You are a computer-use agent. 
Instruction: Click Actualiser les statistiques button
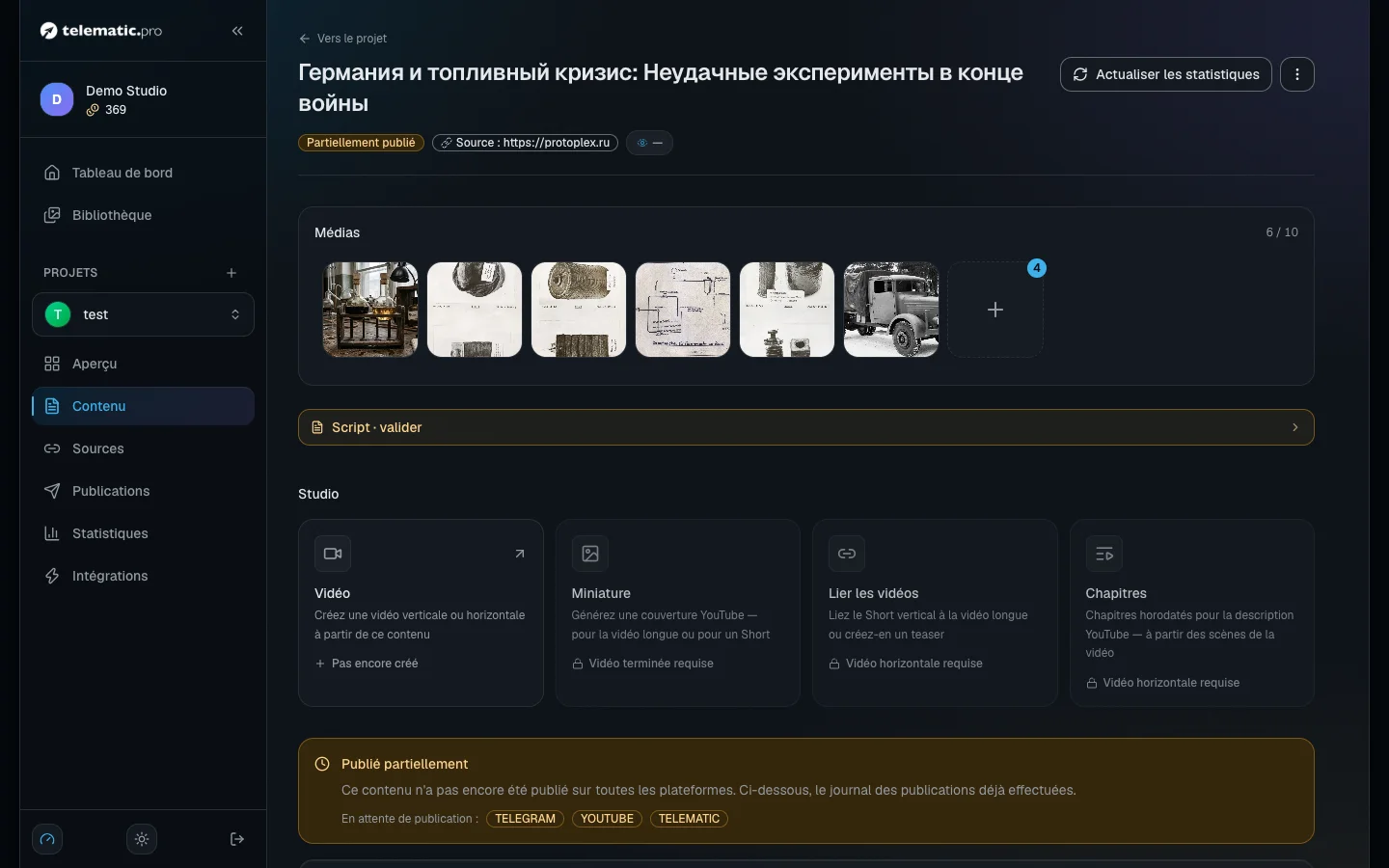point(1166,74)
